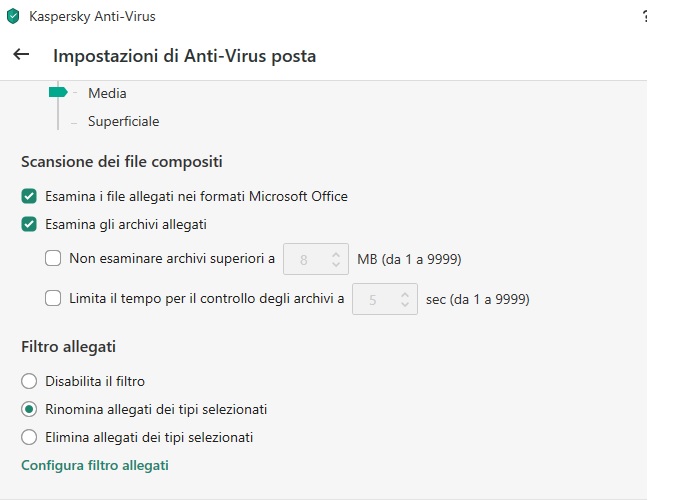This screenshot has width=674, height=500.
Task: Decrease seconds limit stepper down arrow
Action: click(x=405, y=304)
